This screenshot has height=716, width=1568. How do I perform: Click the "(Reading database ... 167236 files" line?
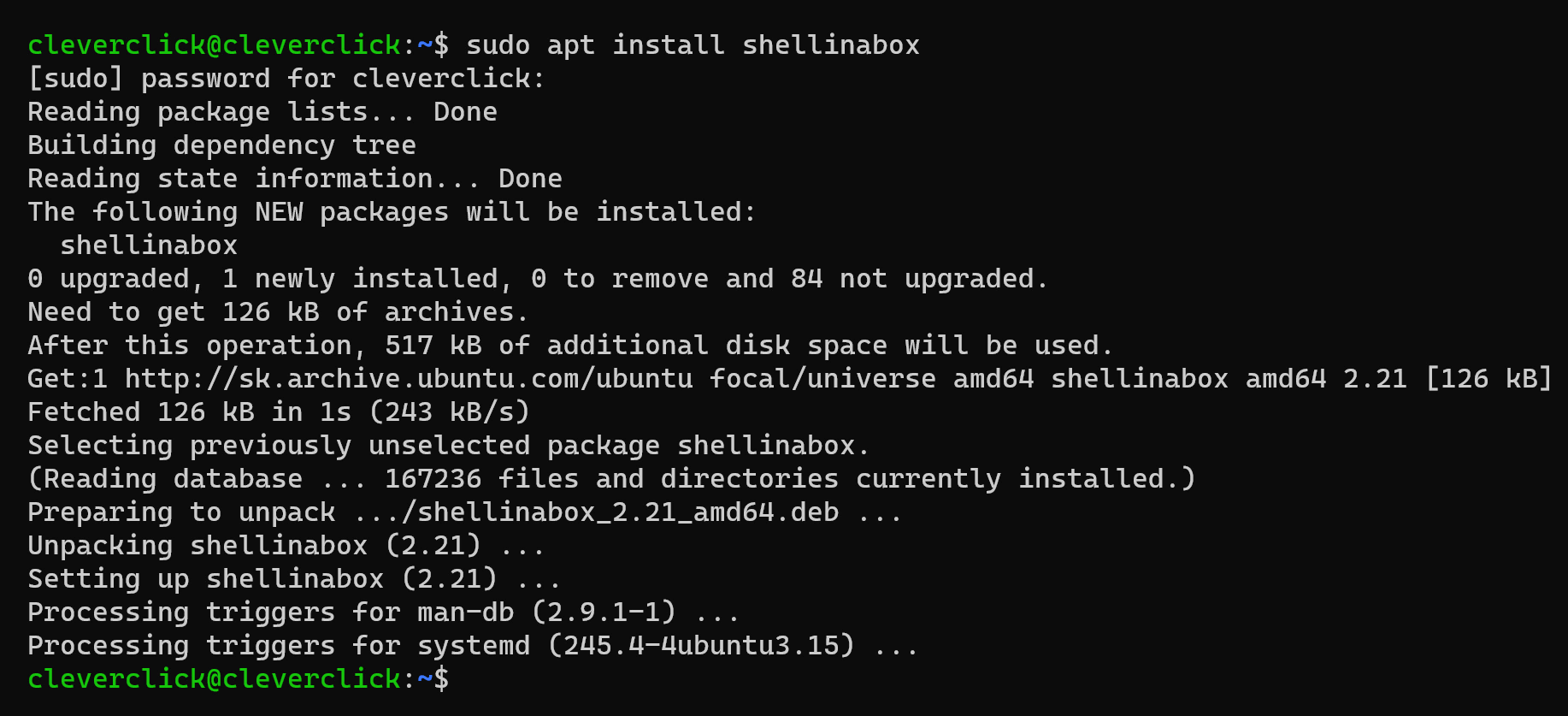click(x=610, y=479)
